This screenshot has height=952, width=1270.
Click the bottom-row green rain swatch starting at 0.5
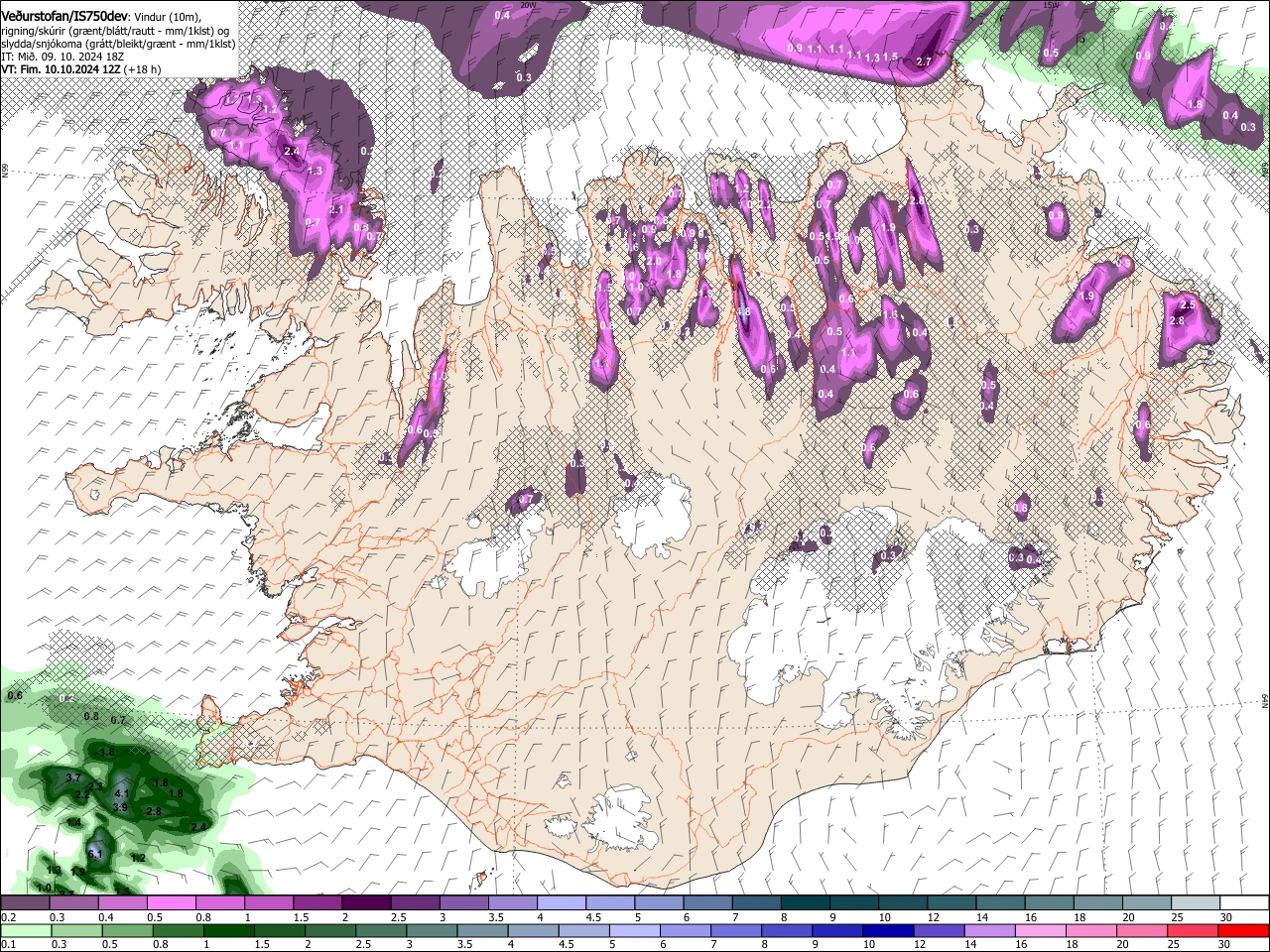point(128,930)
